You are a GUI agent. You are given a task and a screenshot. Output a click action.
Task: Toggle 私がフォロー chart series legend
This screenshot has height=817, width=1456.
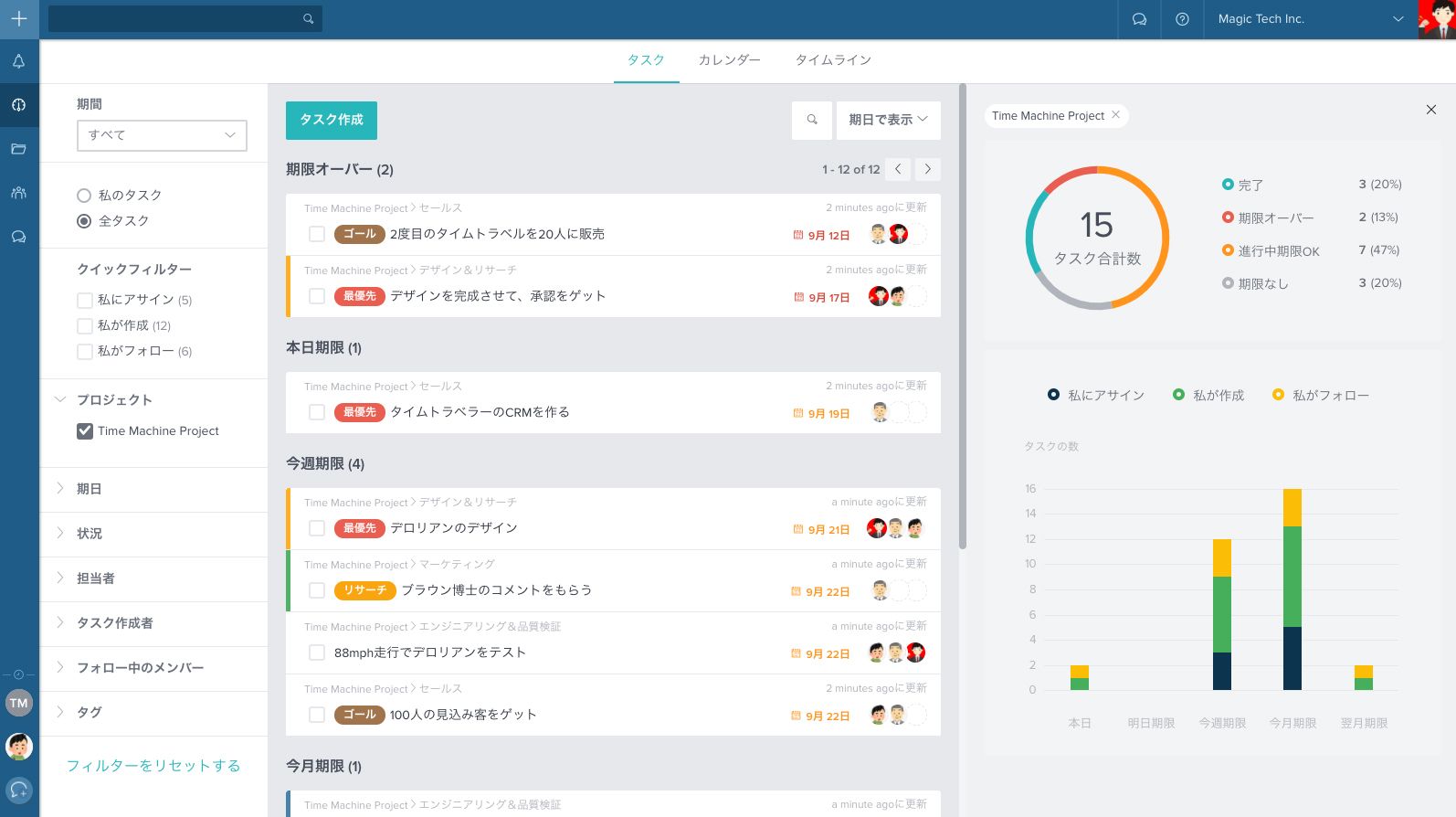pyautogui.click(x=1321, y=395)
